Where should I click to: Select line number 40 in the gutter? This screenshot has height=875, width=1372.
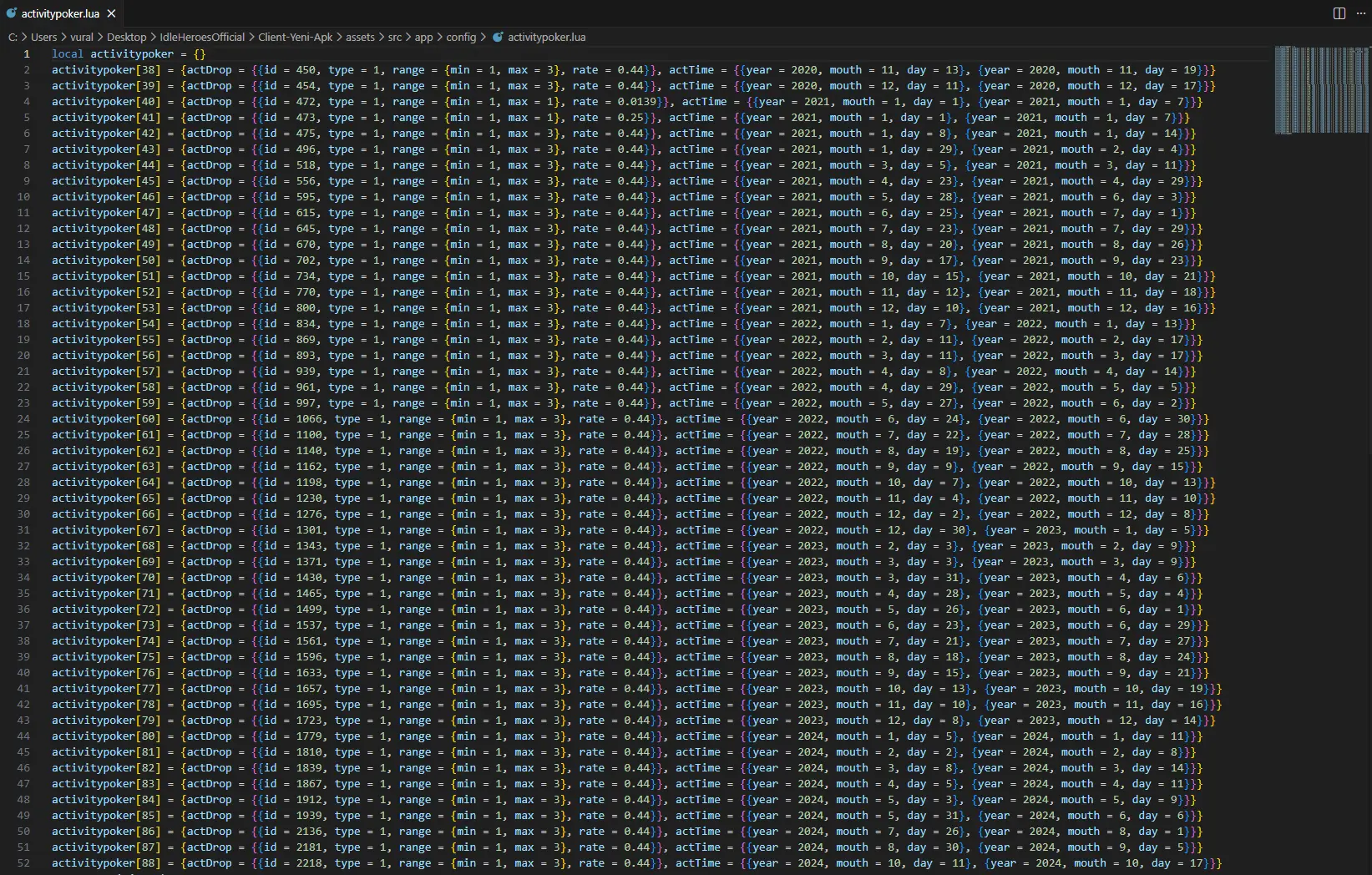[x=23, y=673]
